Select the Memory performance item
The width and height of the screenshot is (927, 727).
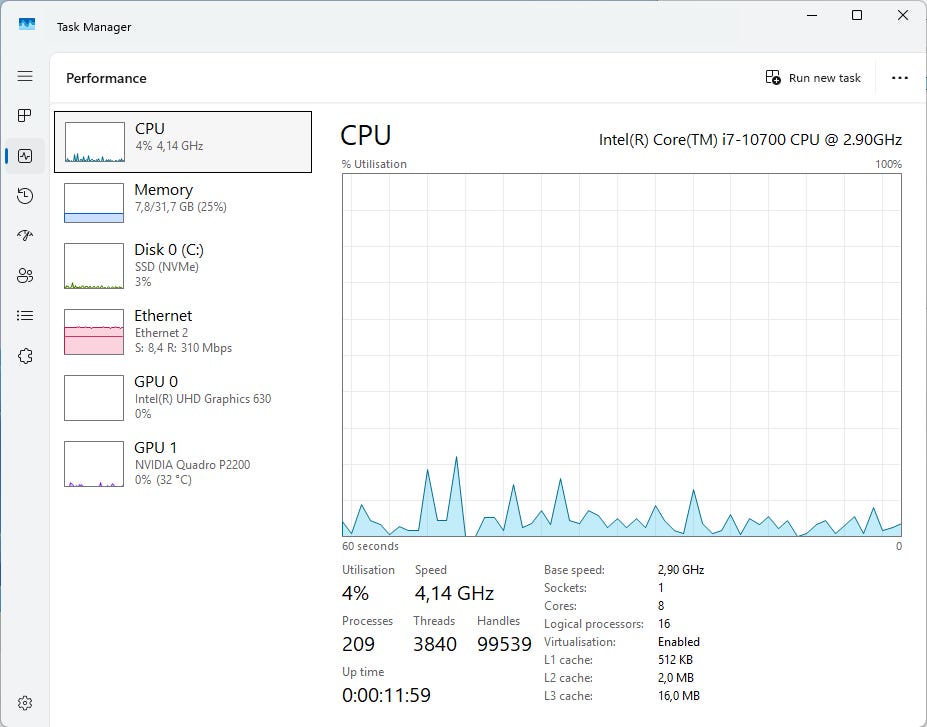point(183,203)
